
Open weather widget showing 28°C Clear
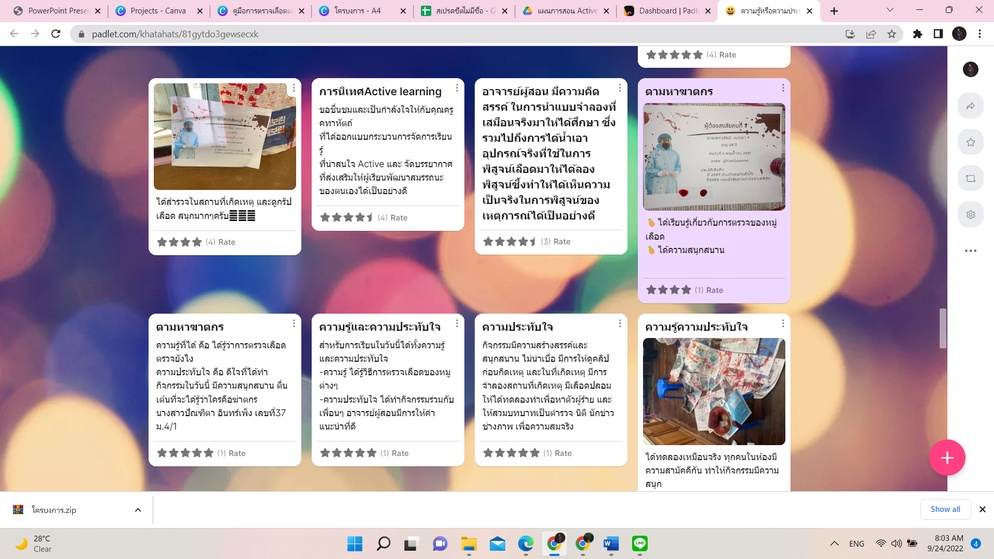pos(35,544)
